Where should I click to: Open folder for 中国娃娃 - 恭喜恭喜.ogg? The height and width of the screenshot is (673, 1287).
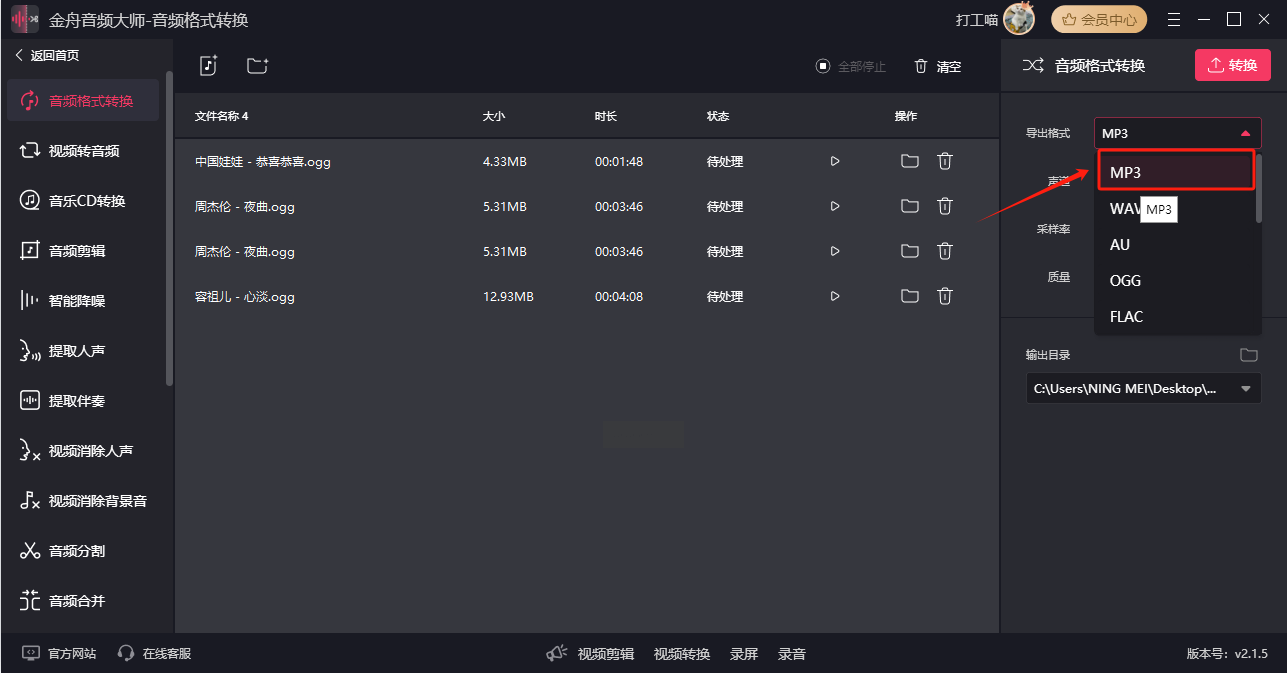tap(909, 161)
